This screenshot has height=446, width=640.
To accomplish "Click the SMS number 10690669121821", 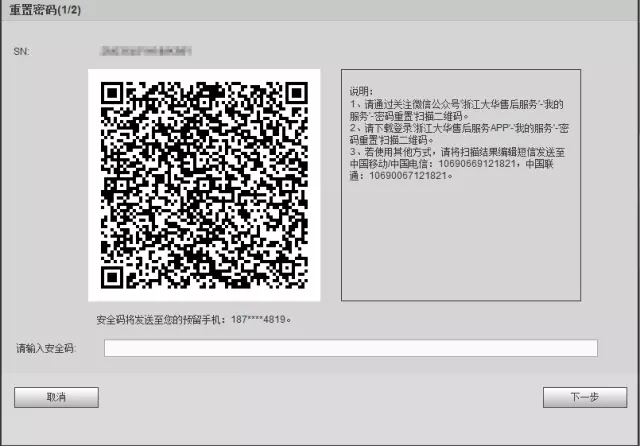I will (x=477, y=164).
